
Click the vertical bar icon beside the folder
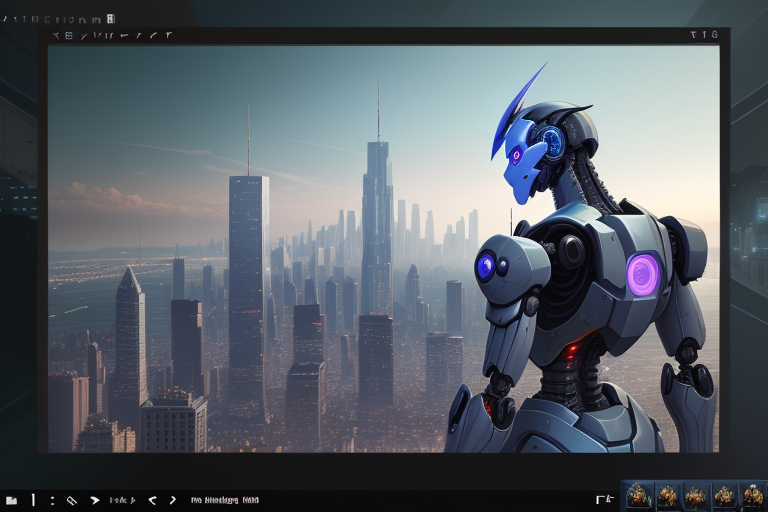(33, 499)
